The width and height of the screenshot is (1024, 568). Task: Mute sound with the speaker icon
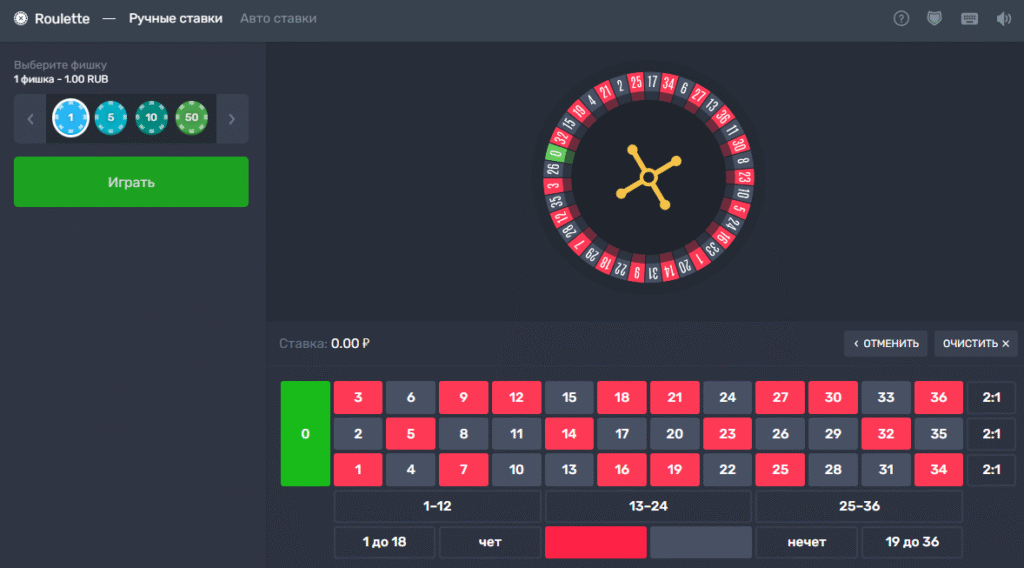(x=1003, y=19)
